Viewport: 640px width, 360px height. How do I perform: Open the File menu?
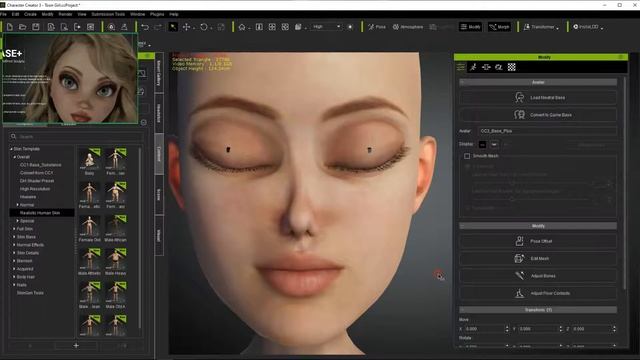point(3,14)
